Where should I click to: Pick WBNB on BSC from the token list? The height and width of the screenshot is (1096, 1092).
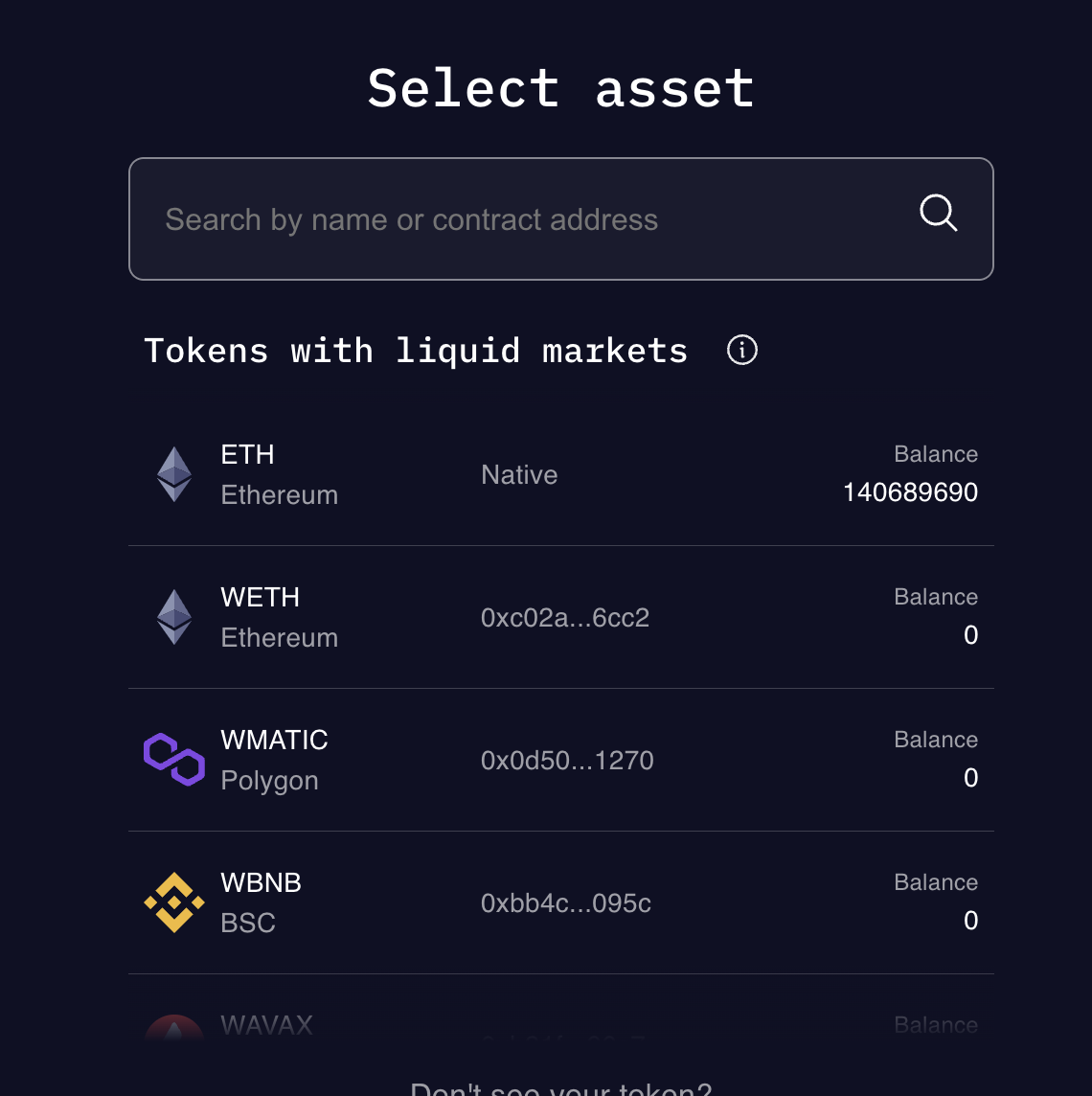[561, 902]
